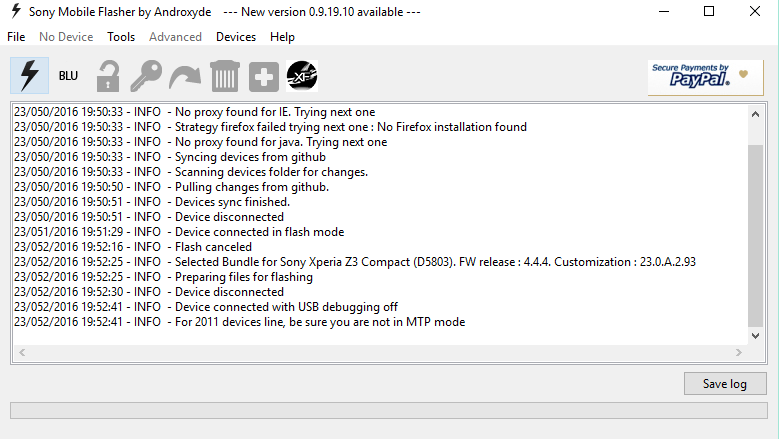Image resolution: width=779 pixels, height=439 pixels.
Task: Click the horizontal scrollbar left arrow
Action: coord(21,352)
